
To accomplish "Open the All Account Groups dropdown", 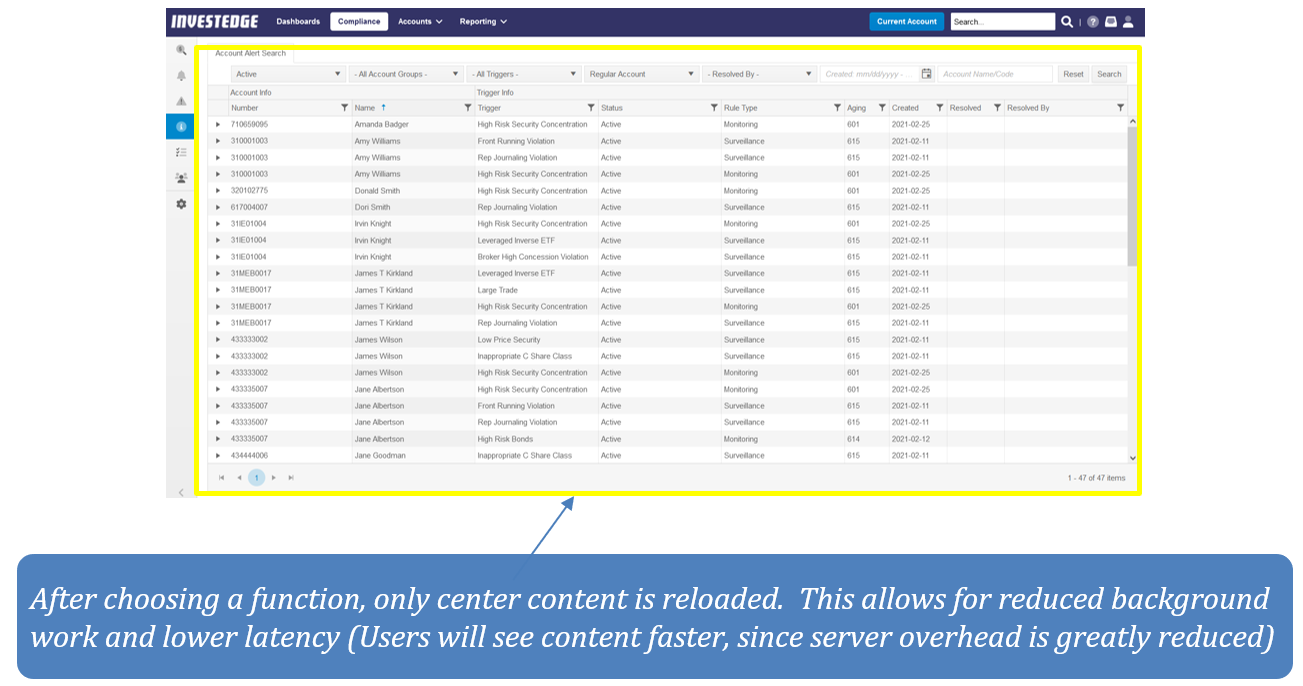I will pyautogui.click(x=406, y=74).
